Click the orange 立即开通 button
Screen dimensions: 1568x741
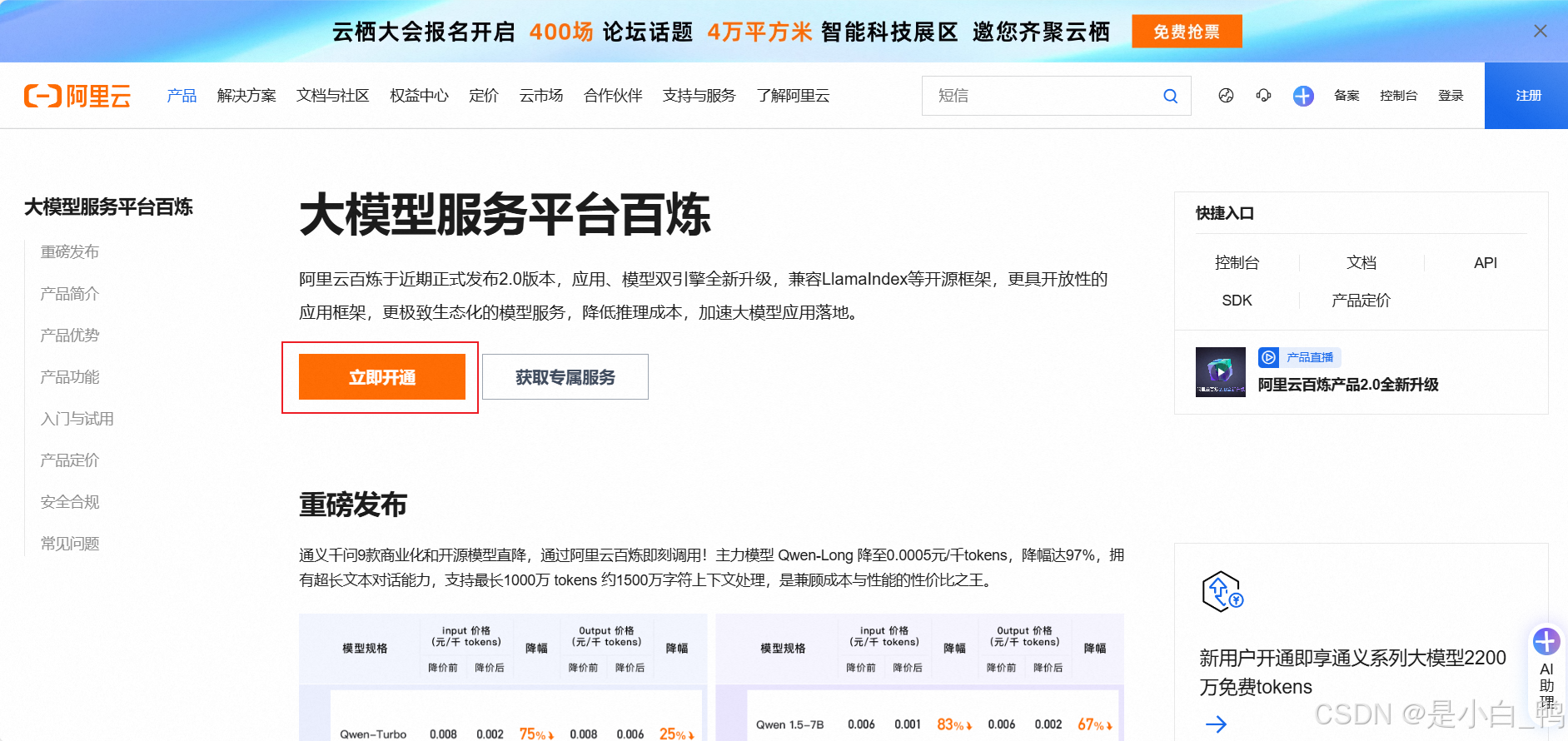coord(382,377)
